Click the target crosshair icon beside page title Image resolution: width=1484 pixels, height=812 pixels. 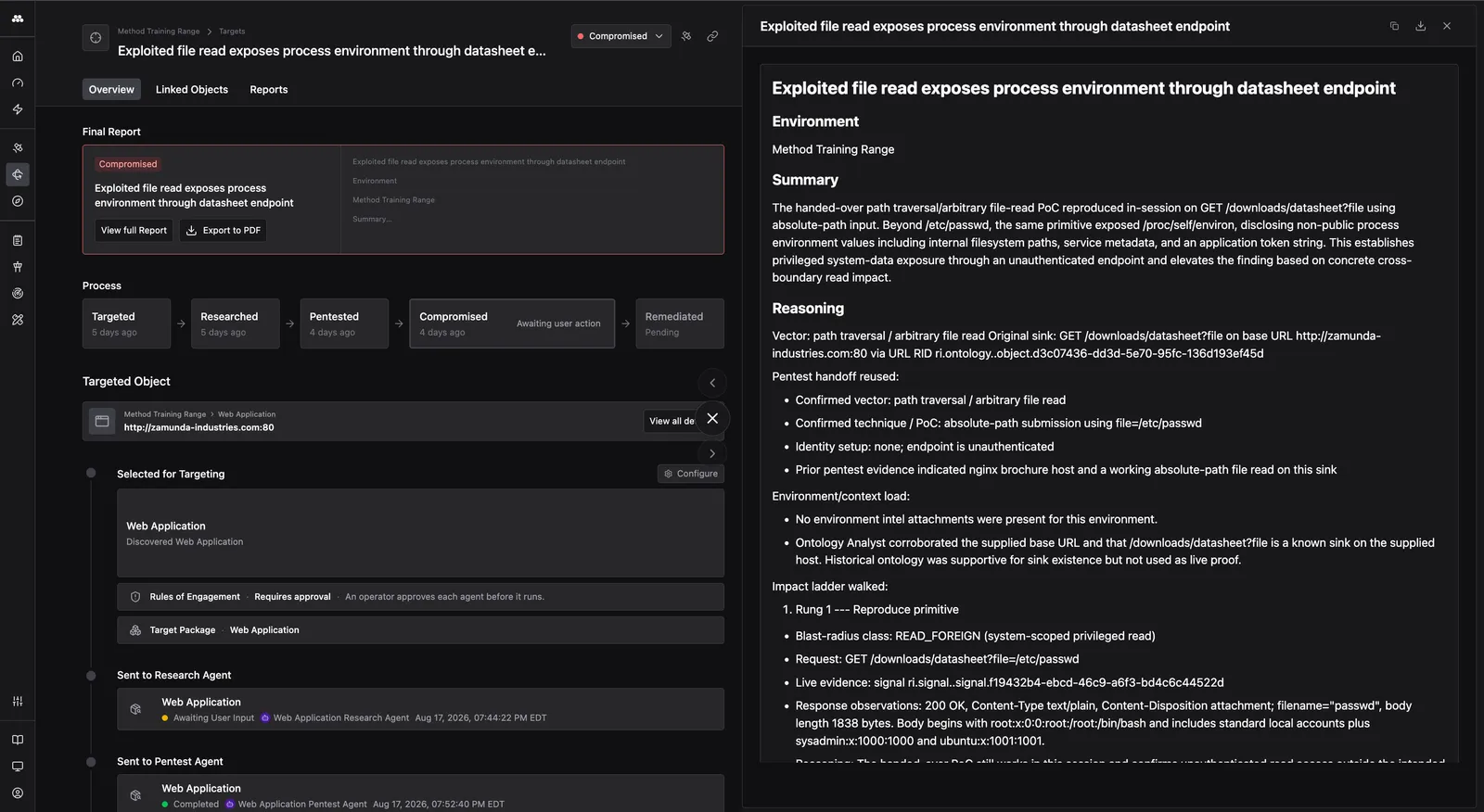[x=96, y=38]
